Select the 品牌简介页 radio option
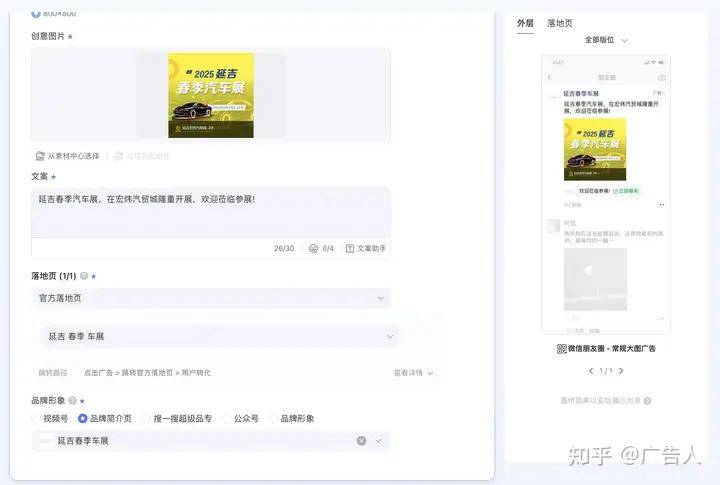Screen dimensions: 720x485 (x=83, y=419)
